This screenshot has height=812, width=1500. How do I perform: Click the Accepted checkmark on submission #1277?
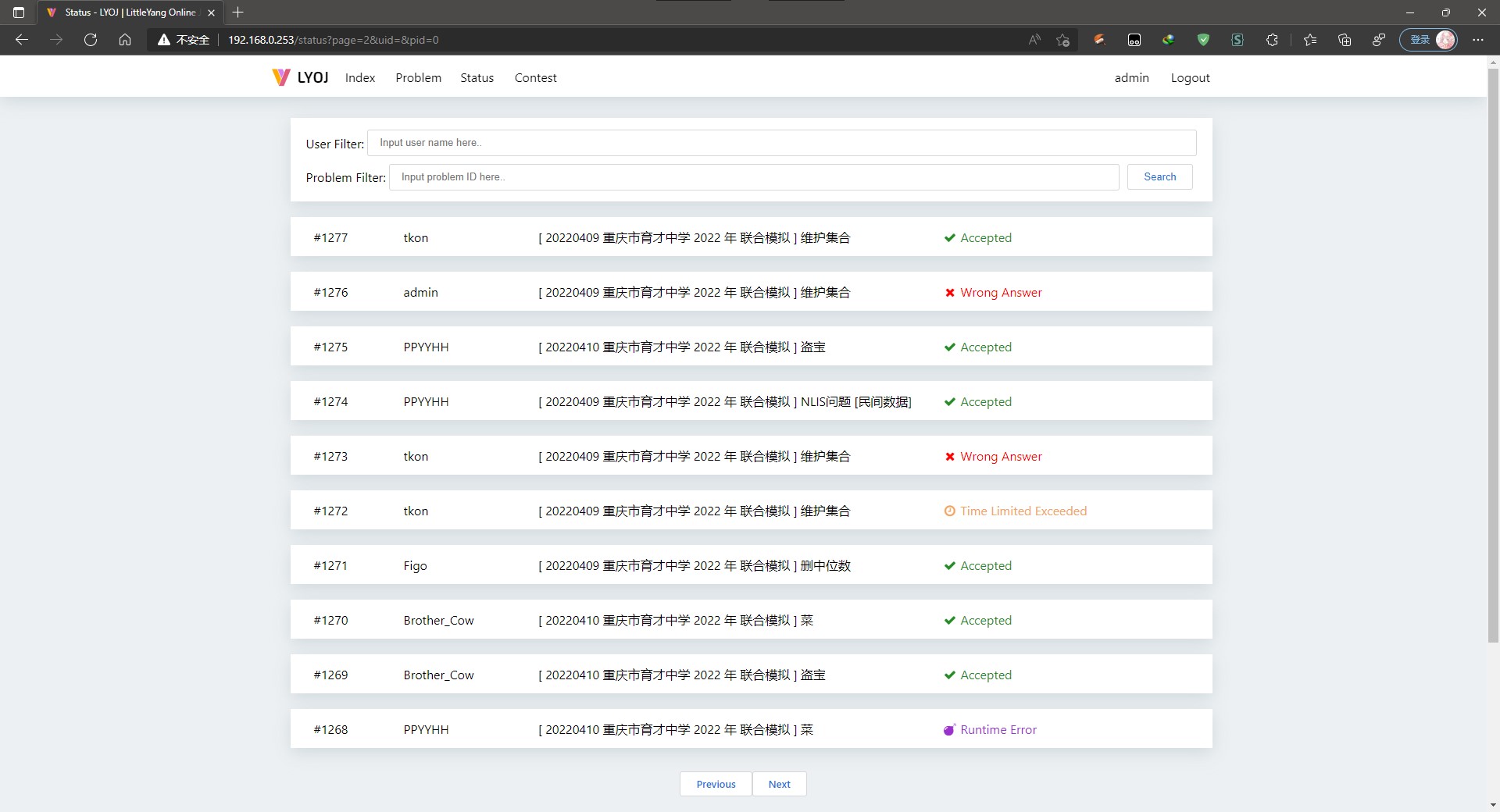[949, 237]
